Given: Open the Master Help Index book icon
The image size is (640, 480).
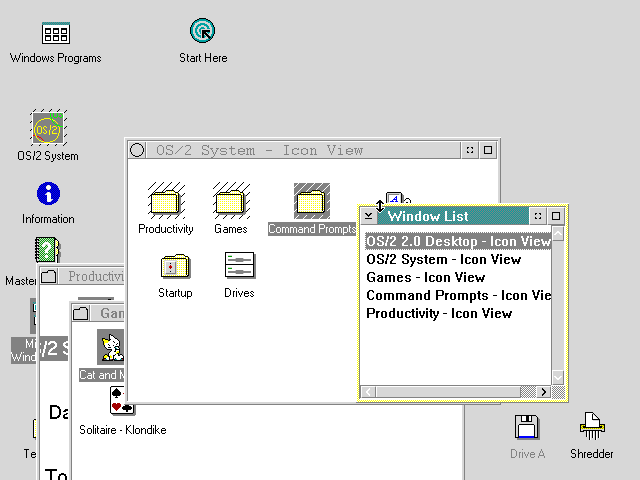Looking at the screenshot, I should [x=47, y=249].
